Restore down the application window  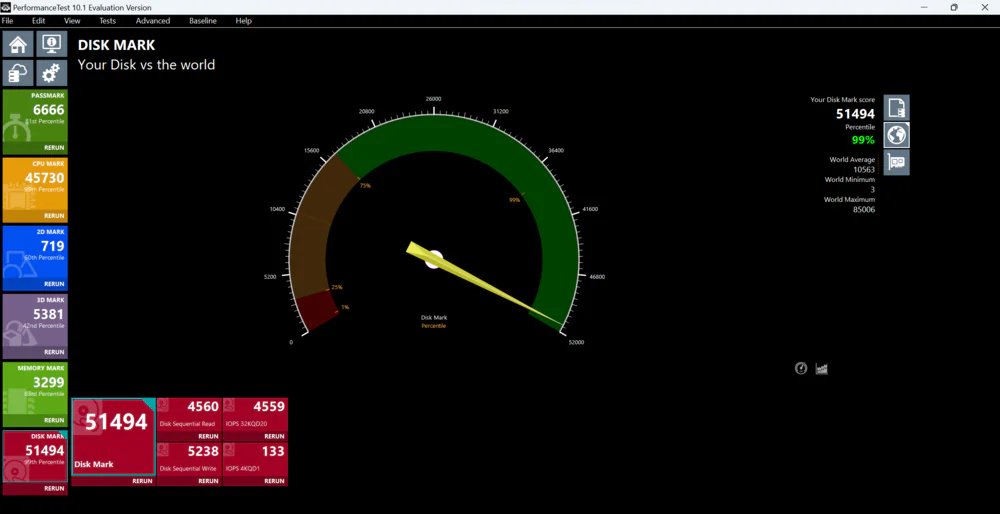(954, 8)
